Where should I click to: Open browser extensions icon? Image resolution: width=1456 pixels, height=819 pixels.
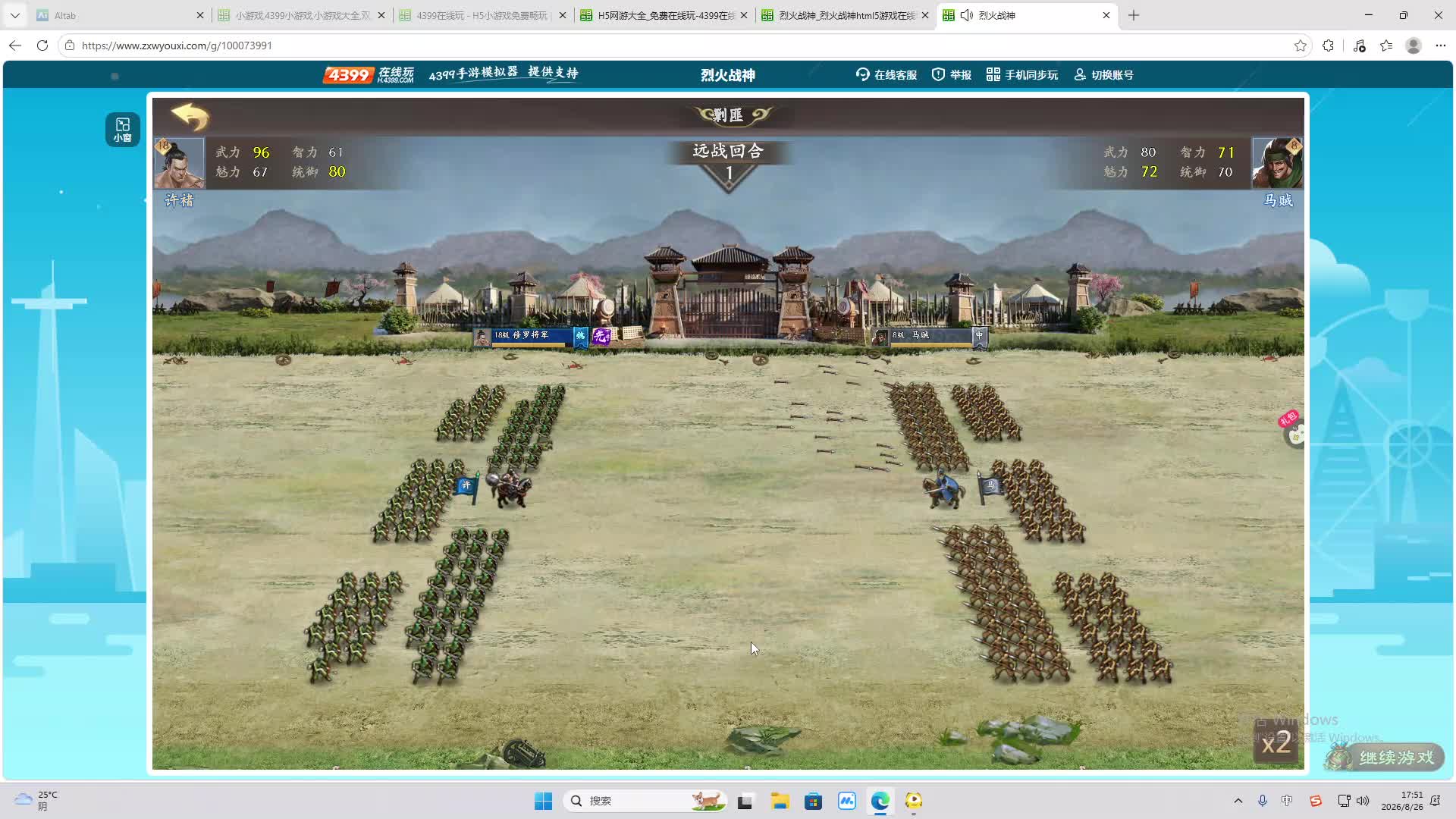[1328, 45]
